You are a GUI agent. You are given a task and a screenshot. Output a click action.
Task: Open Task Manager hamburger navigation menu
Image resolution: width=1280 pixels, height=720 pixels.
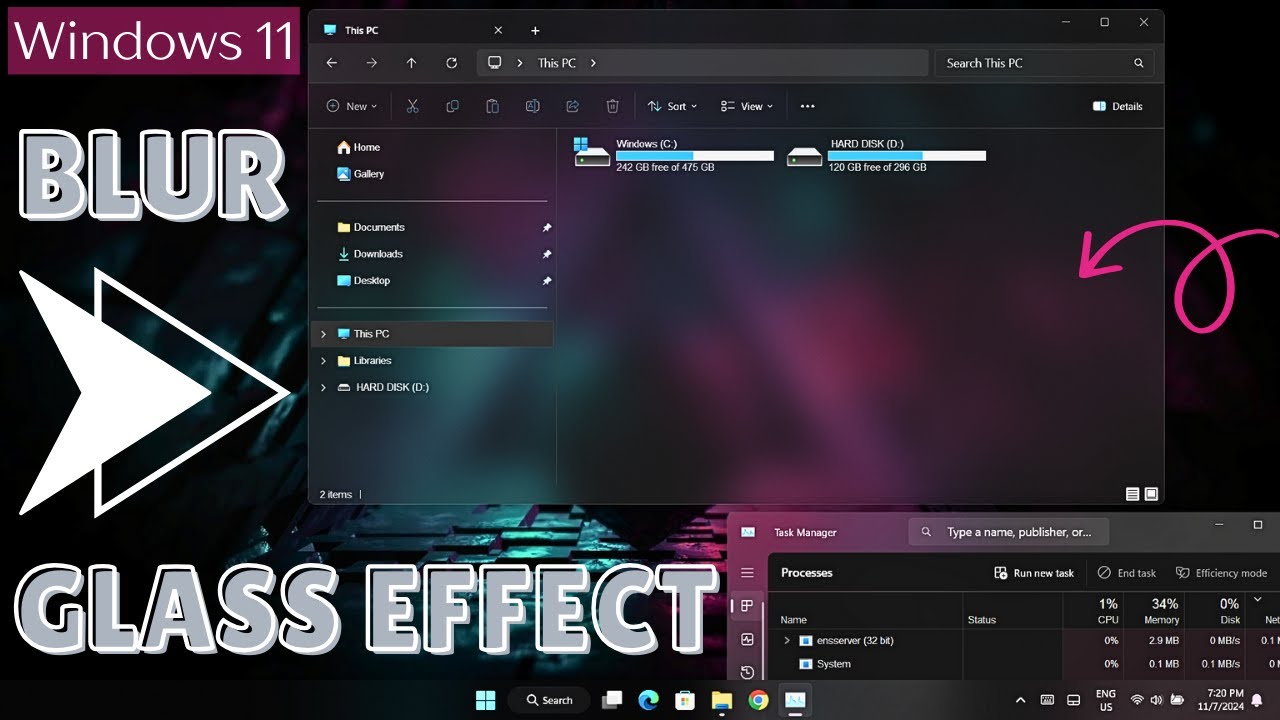pyautogui.click(x=747, y=573)
